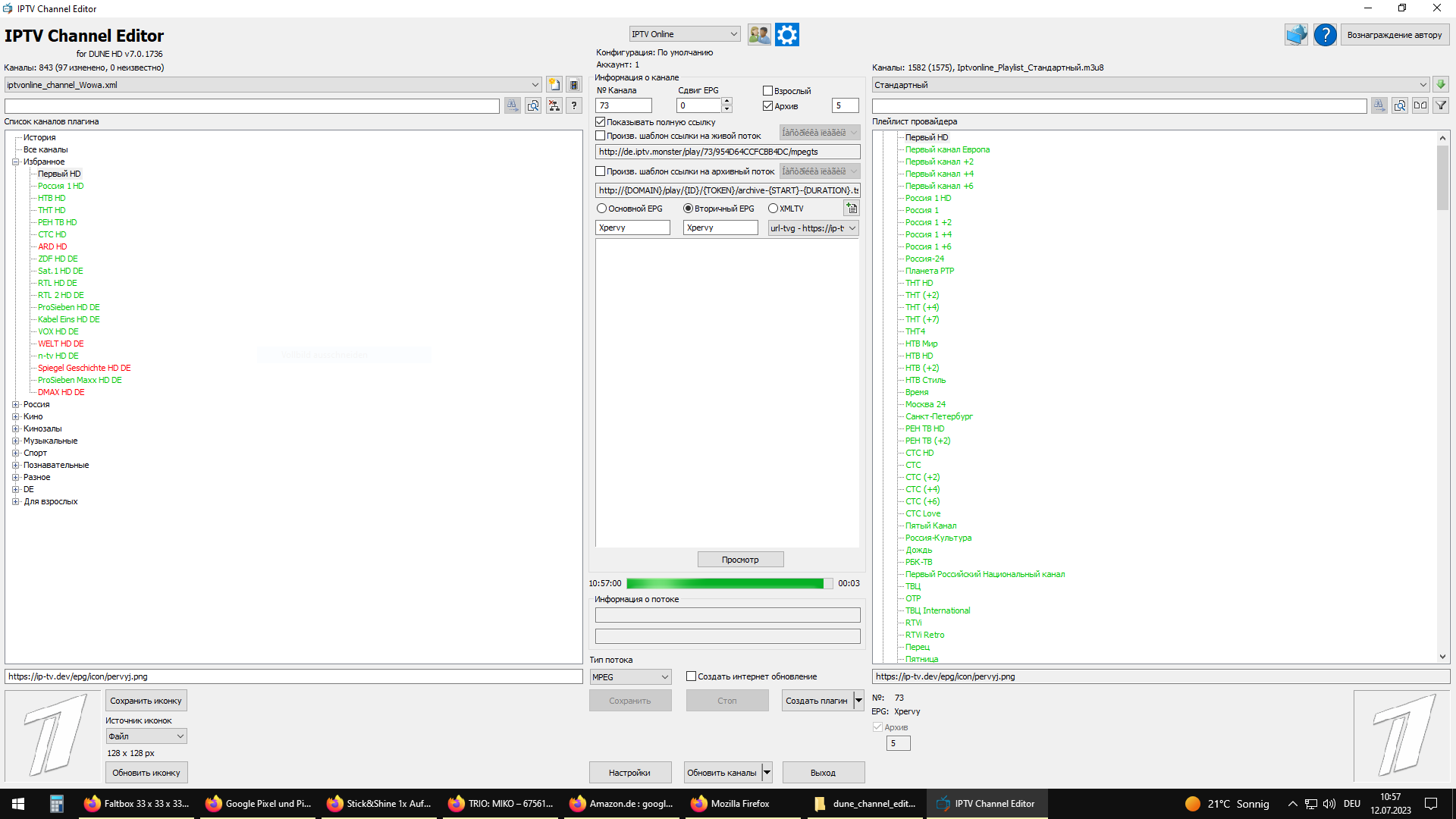Click the small question mark icon in left panel

tap(574, 105)
